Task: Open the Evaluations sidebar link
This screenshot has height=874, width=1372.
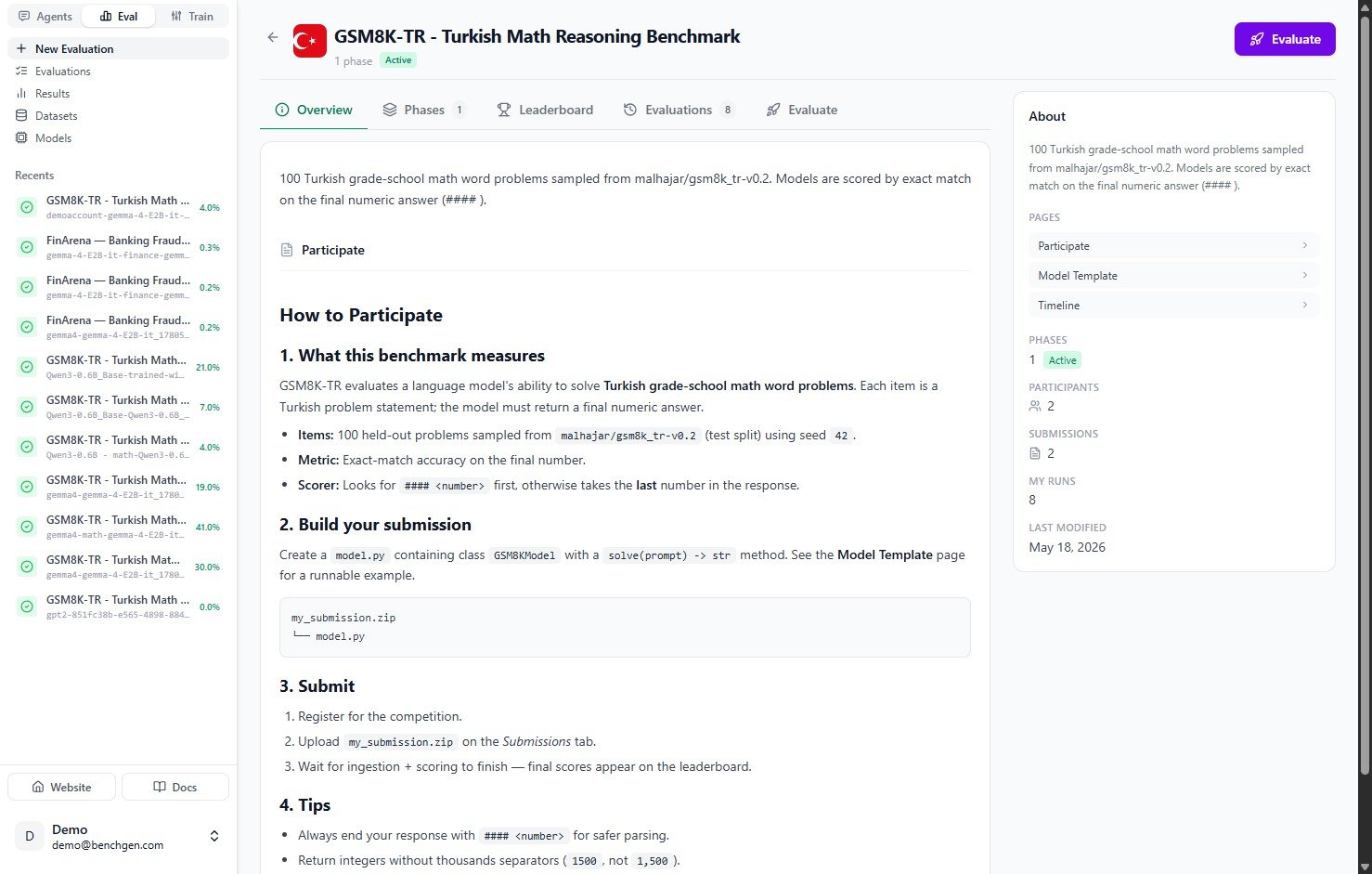Action: point(118,72)
